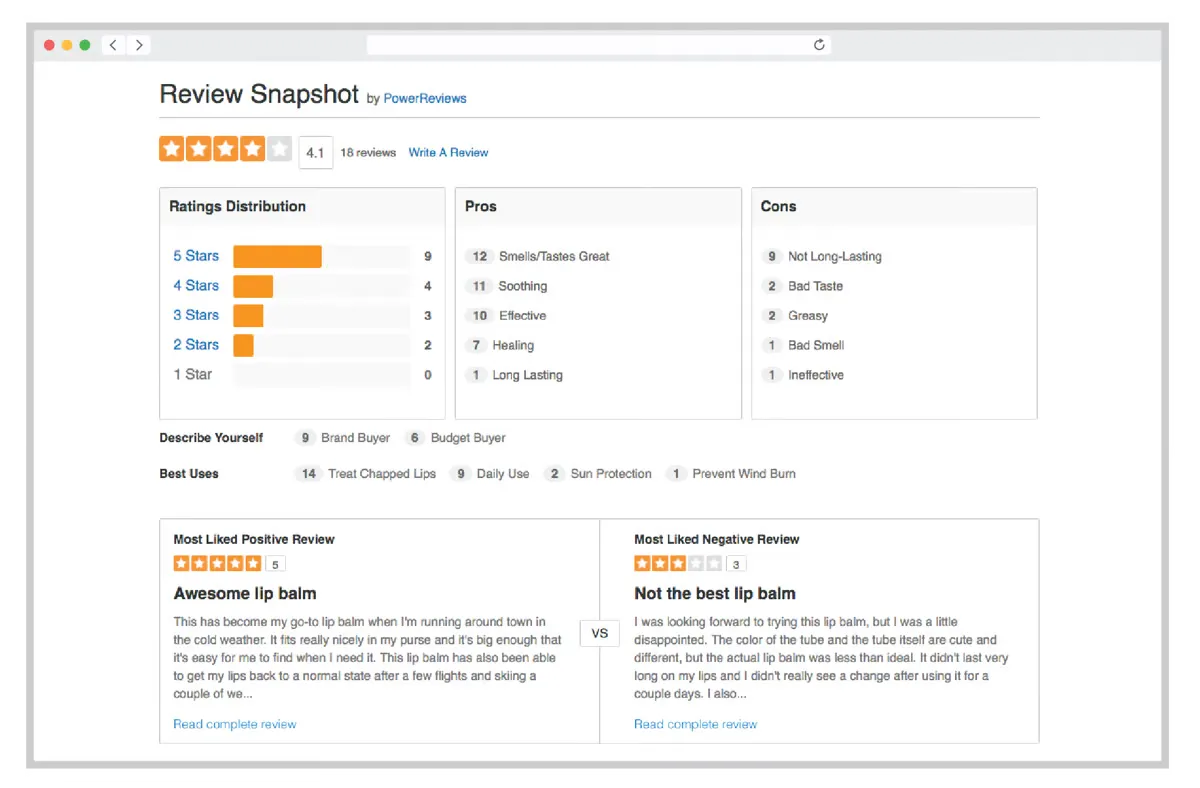1200x788 pixels.
Task: Click the 5 Stars orange distribution bar
Action: tap(277, 257)
